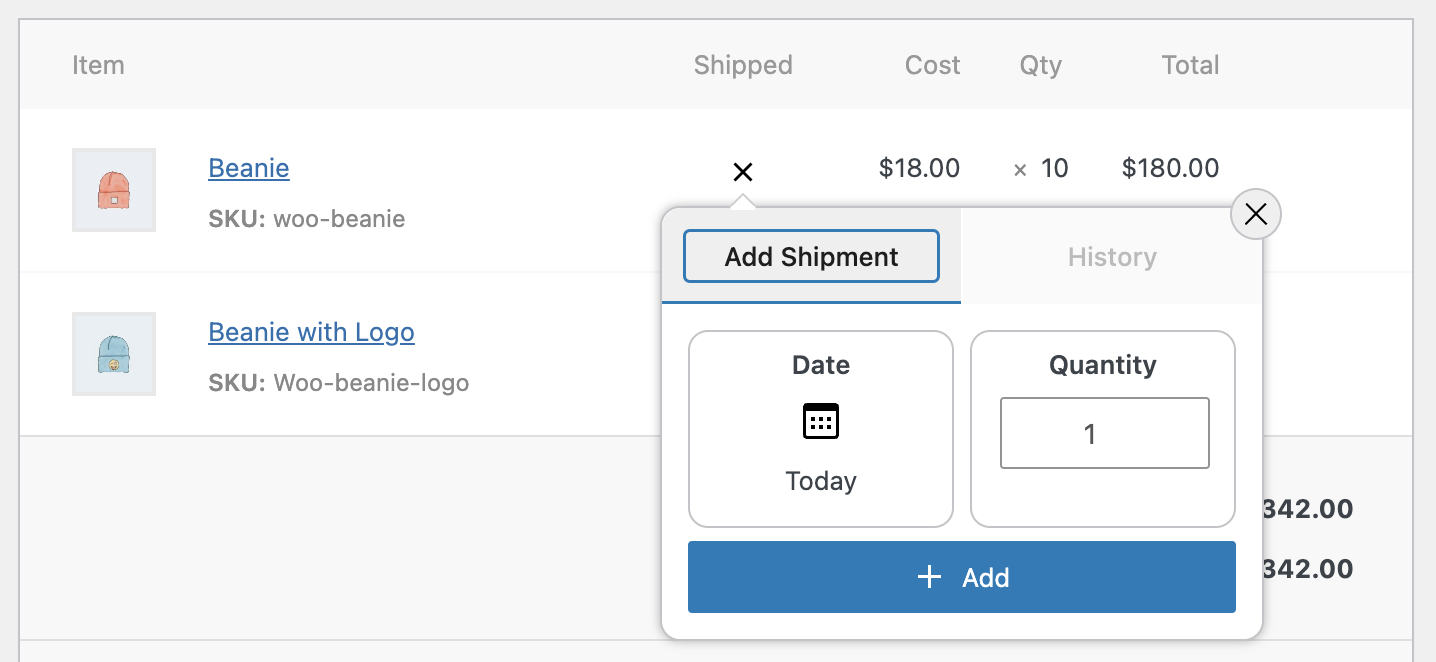
Task: Click the blue Beanie with Logo thumbnail
Action: (x=114, y=354)
